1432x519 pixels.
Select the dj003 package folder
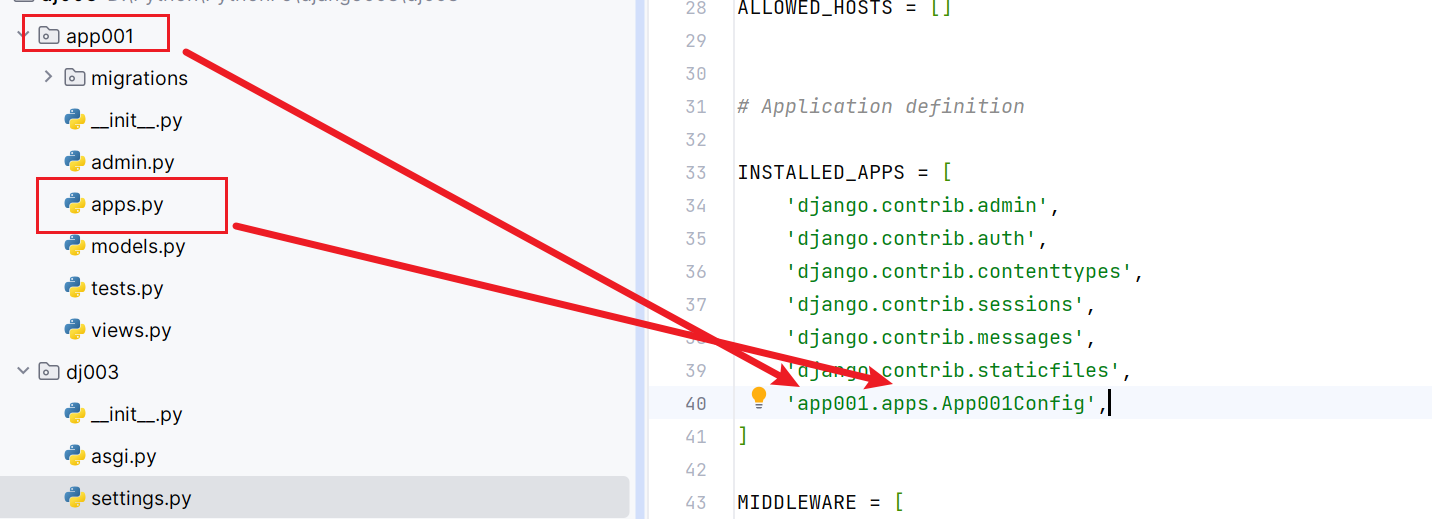(x=92, y=372)
